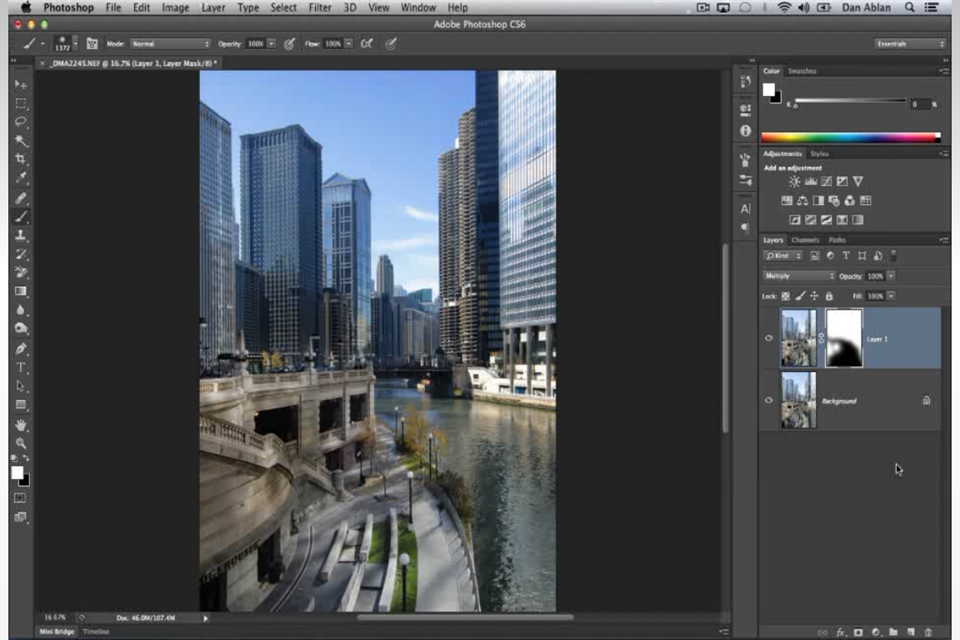Select the Horizontal Type tool
The image size is (960, 640).
(x=21, y=367)
